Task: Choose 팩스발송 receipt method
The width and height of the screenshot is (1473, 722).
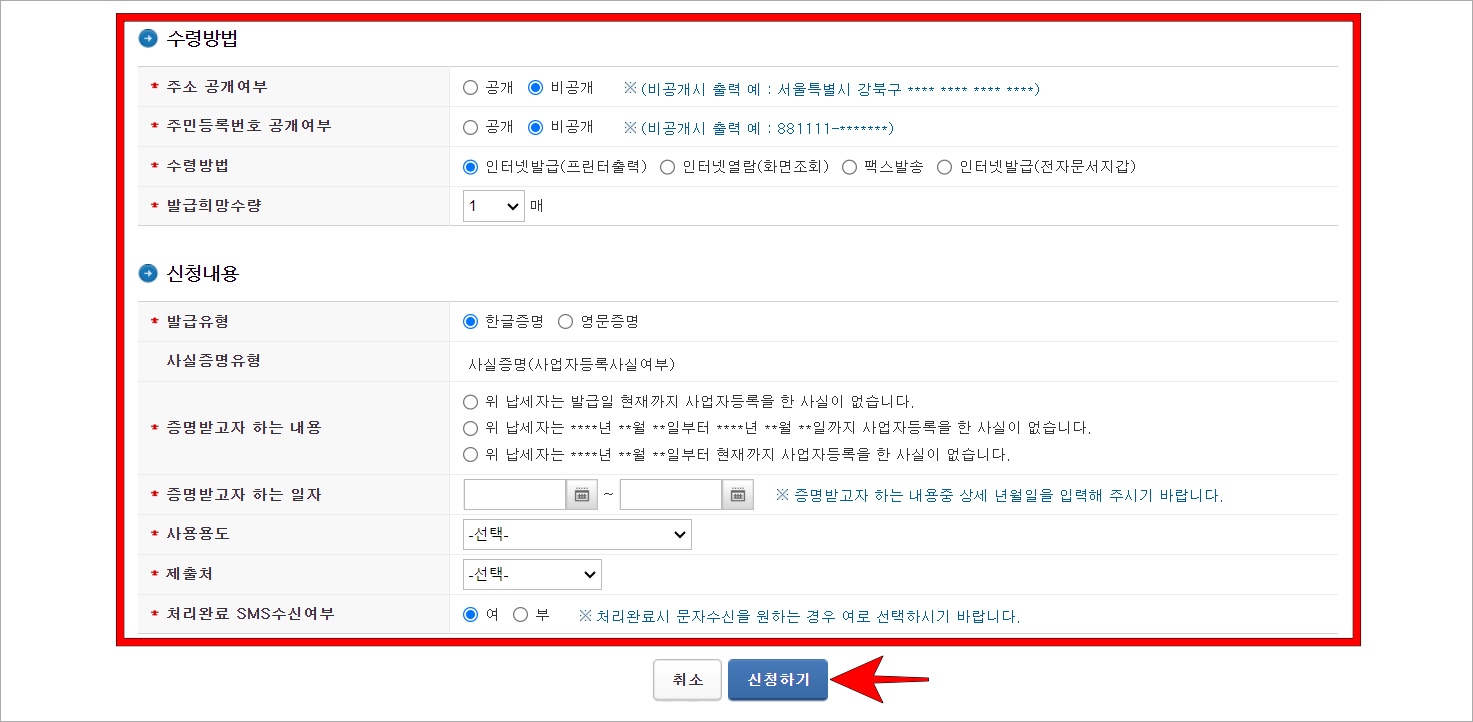Action: pyautogui.click(x=849, y=167)
